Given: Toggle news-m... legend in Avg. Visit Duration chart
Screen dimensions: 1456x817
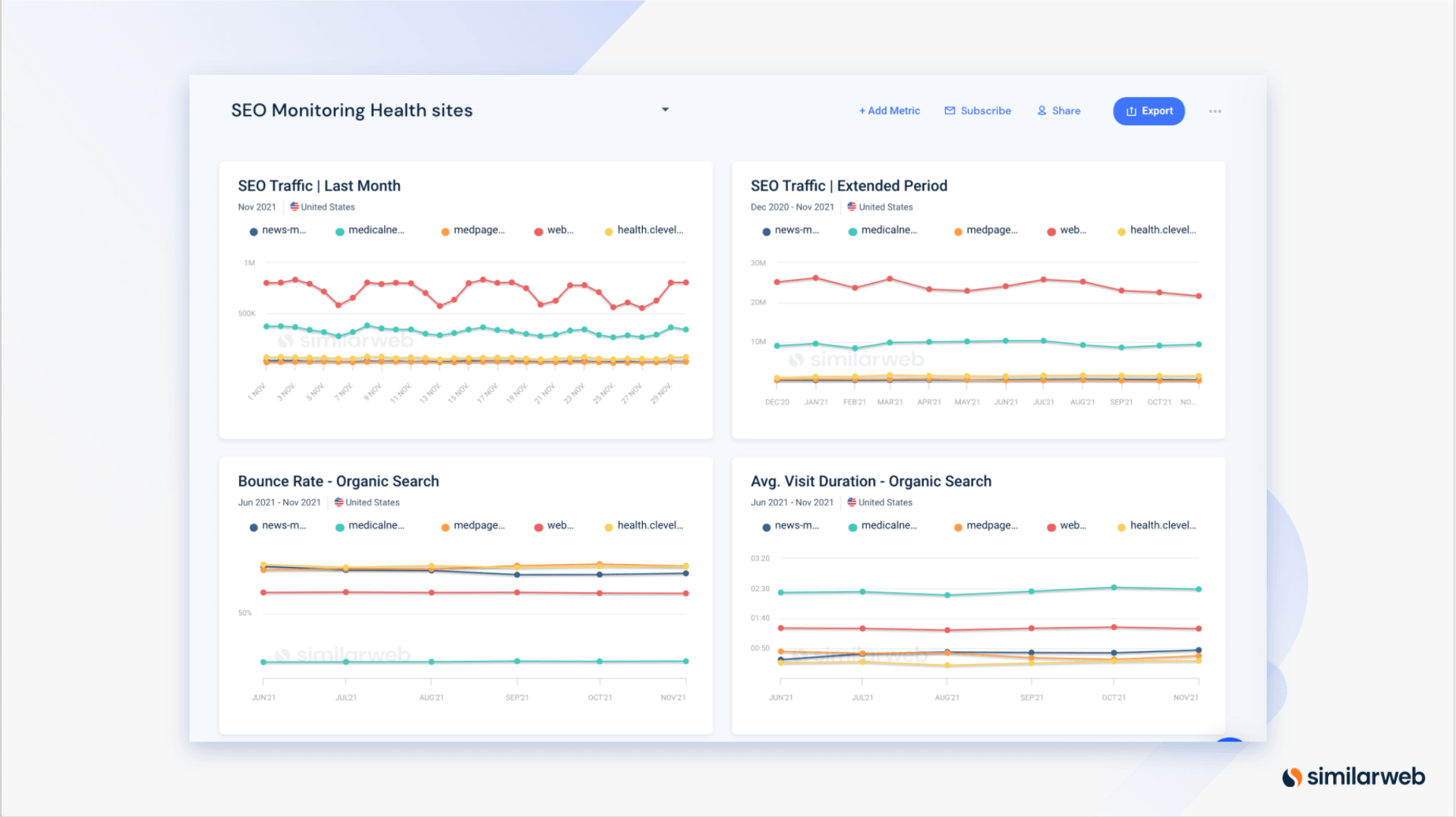Looking at the screenshot, I should [790, 526].
